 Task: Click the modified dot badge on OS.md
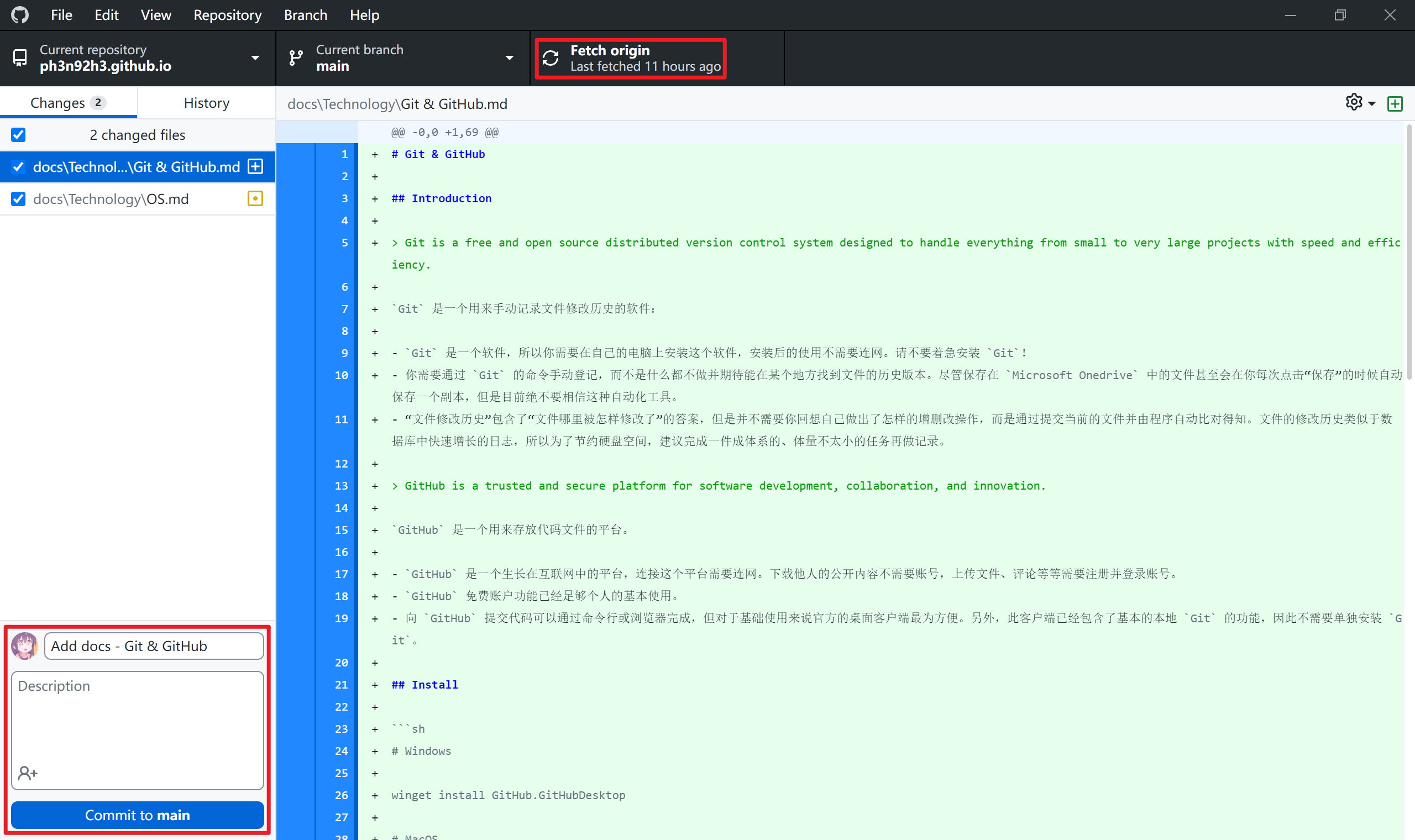(256, 199)
